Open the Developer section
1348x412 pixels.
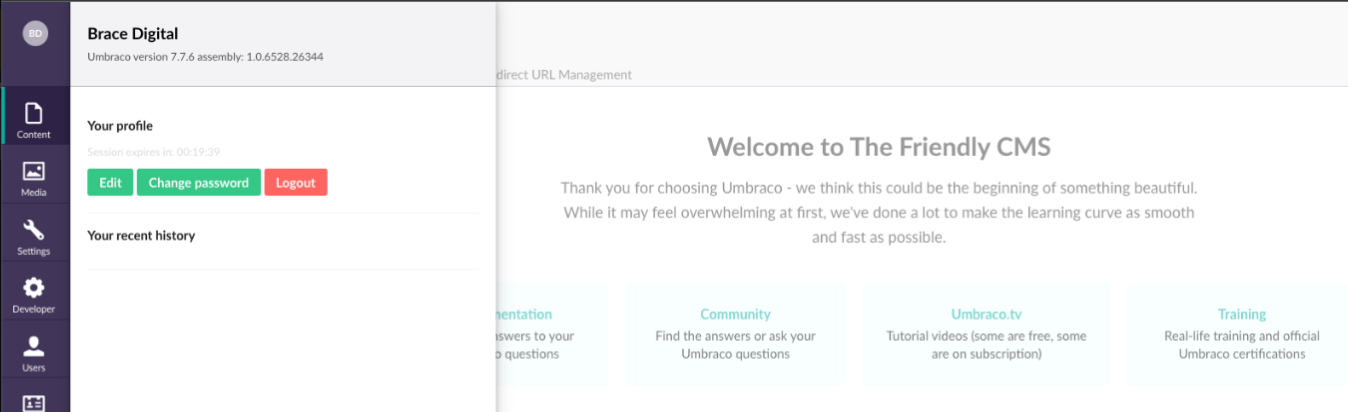(34, 293)
